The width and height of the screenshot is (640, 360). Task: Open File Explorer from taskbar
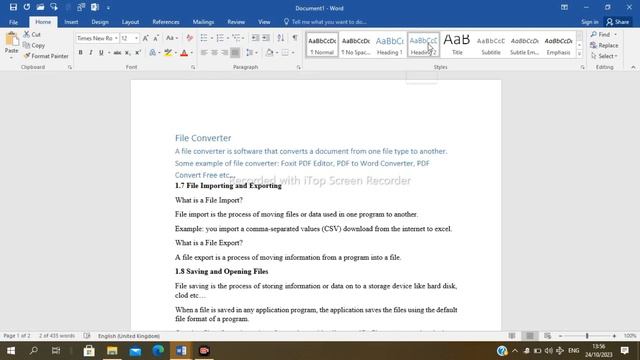112,351
